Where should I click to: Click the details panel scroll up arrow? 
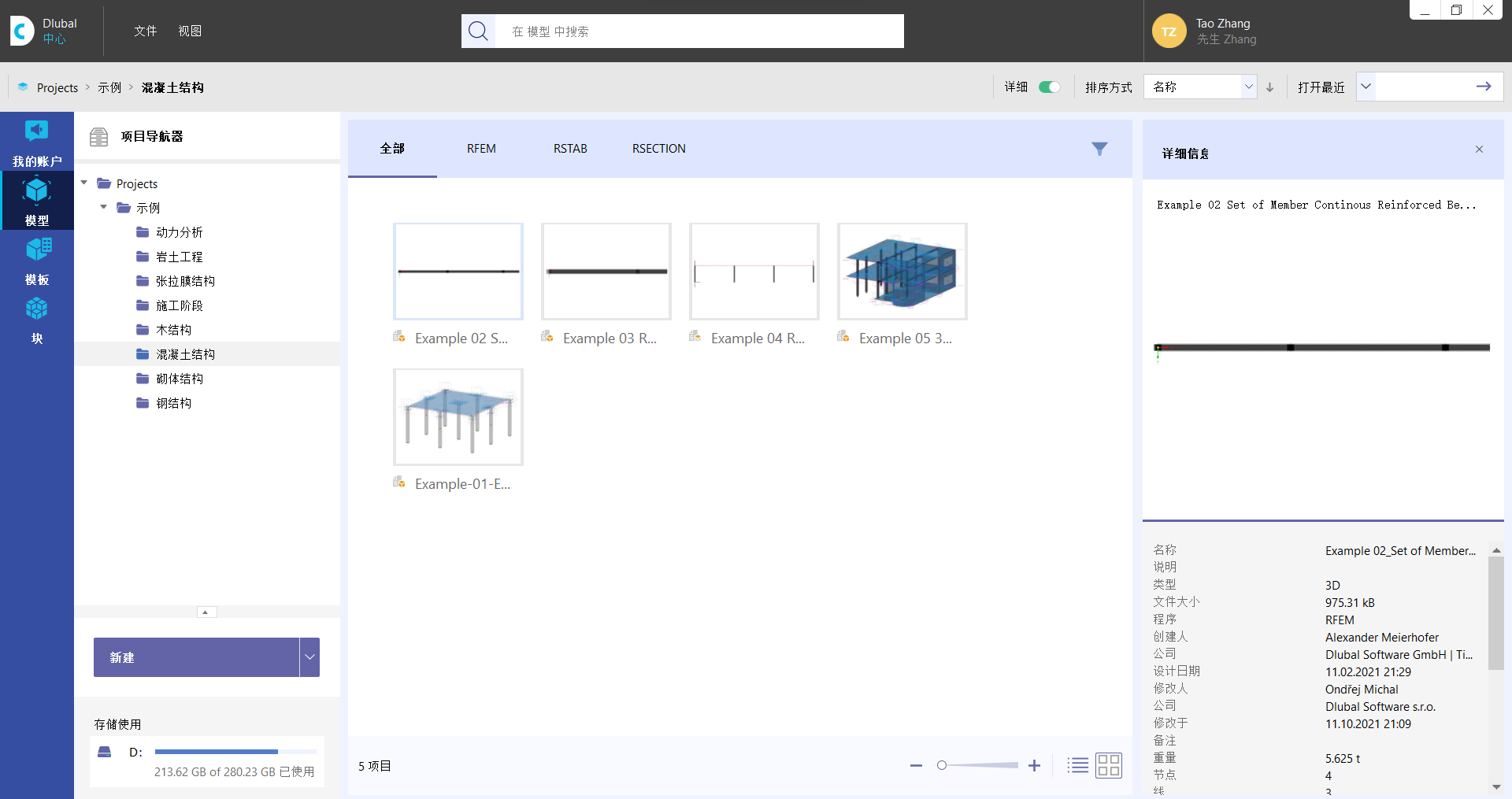(1496, 550)
